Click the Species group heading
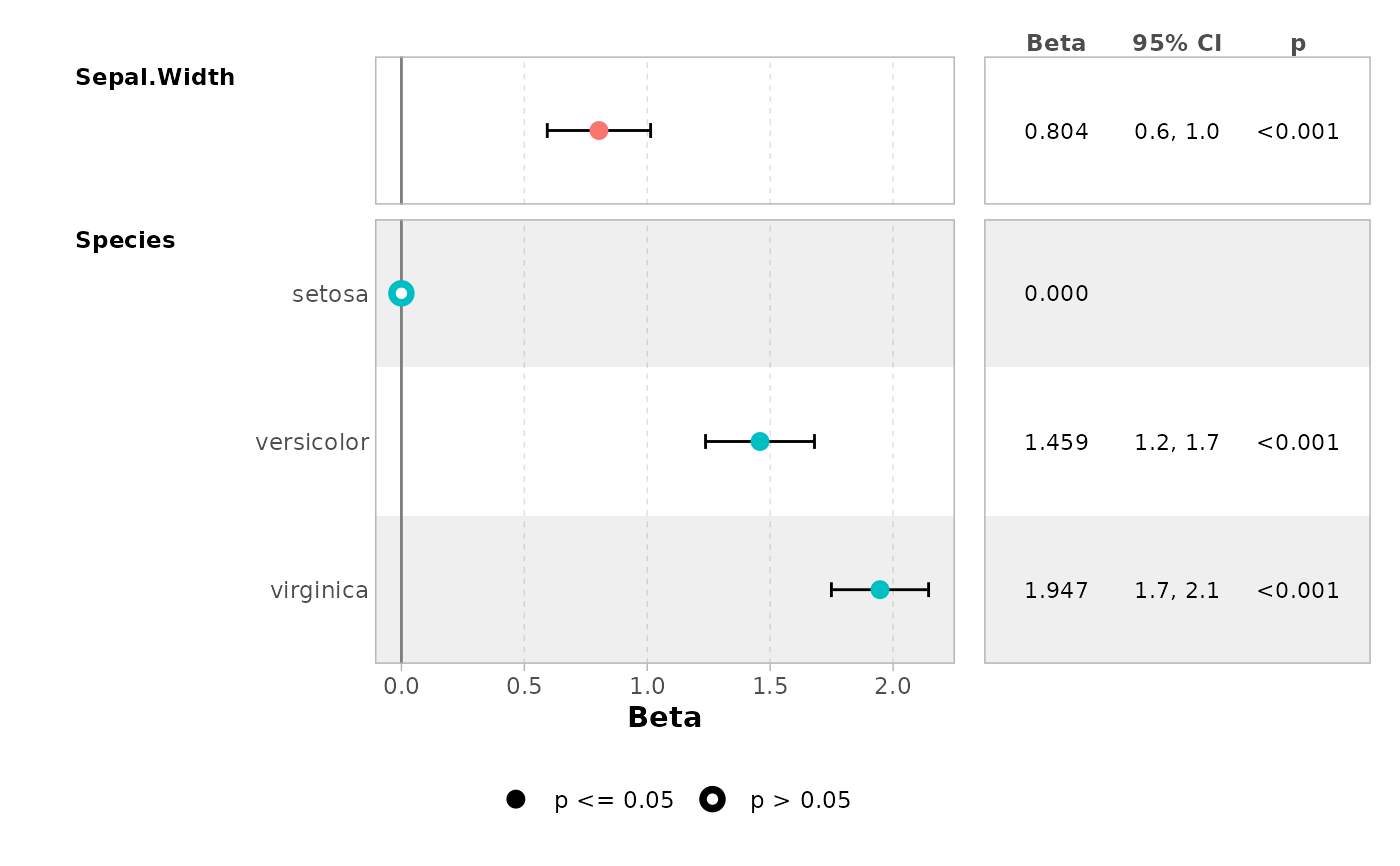 click(125, 241)
